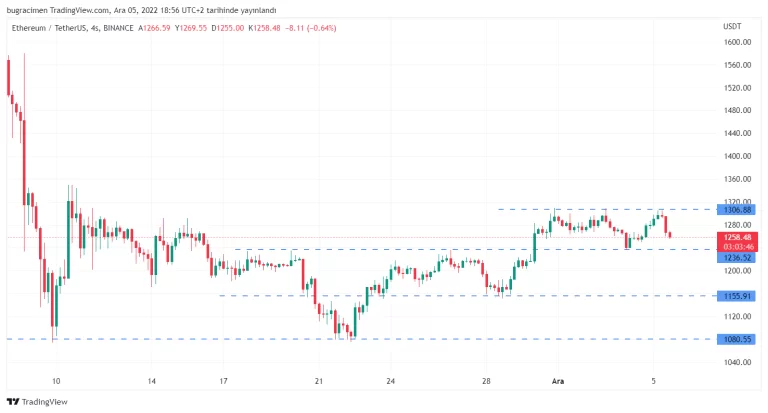768x413 pixels.
Task: Click the TradingView logo at bottom left
Action: pos(38,402)
